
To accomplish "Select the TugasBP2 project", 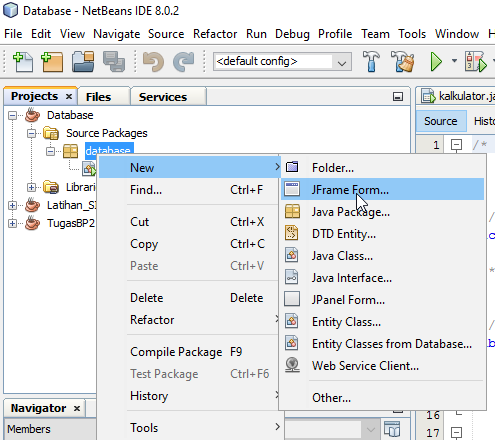I will (x=70, y=223).
